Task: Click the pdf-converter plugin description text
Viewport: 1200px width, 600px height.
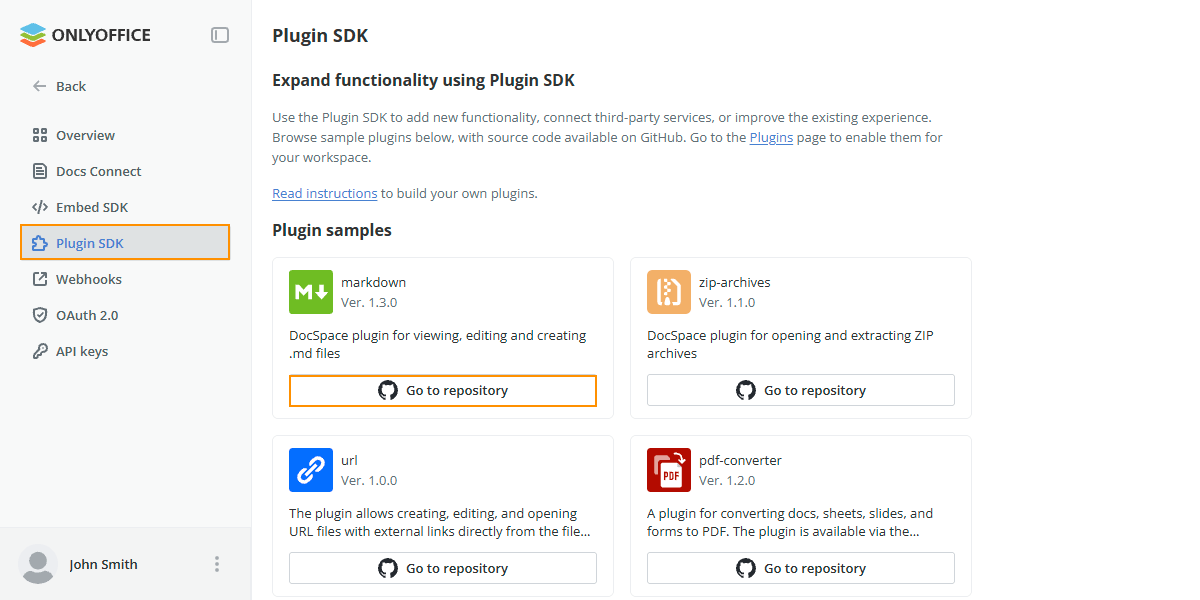Action: pyautogui.click(x=790, y=522)
